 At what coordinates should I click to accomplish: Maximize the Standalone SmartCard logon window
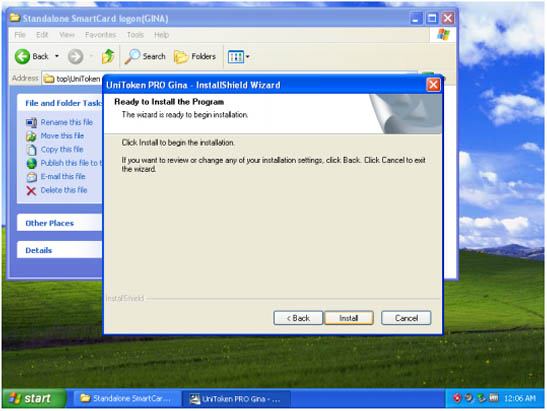pyautogui.click(x=432, y=18)
